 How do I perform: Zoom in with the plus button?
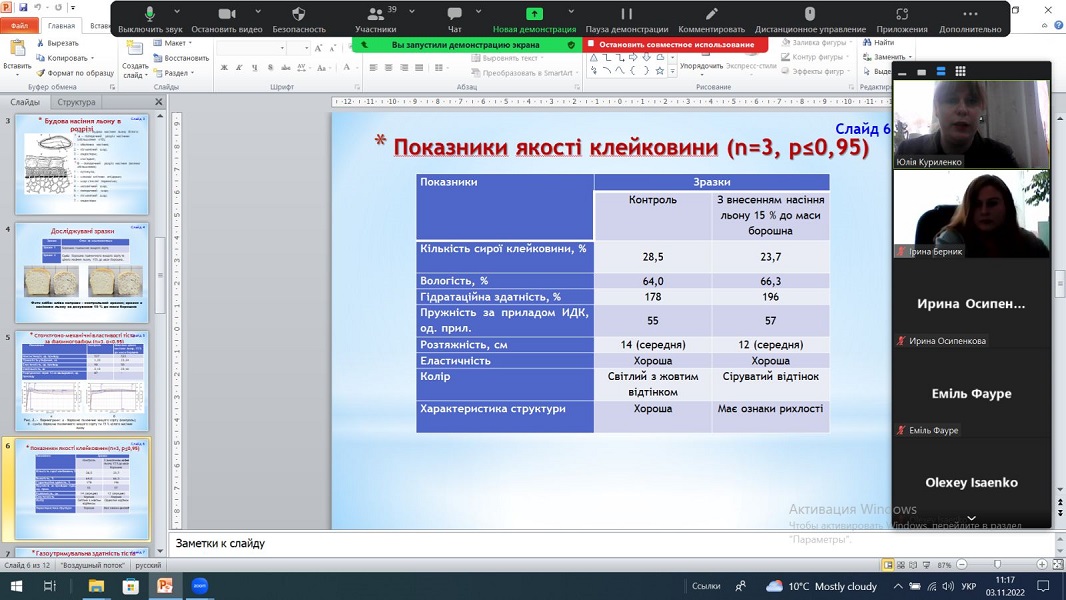tap(1042, 565)
